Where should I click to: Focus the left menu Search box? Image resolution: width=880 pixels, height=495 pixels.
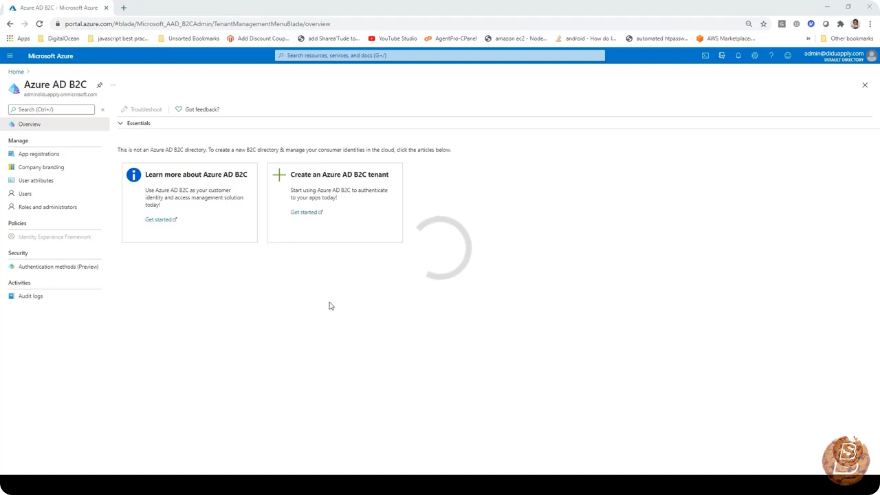pyautogui.click(x=52, y=109)
